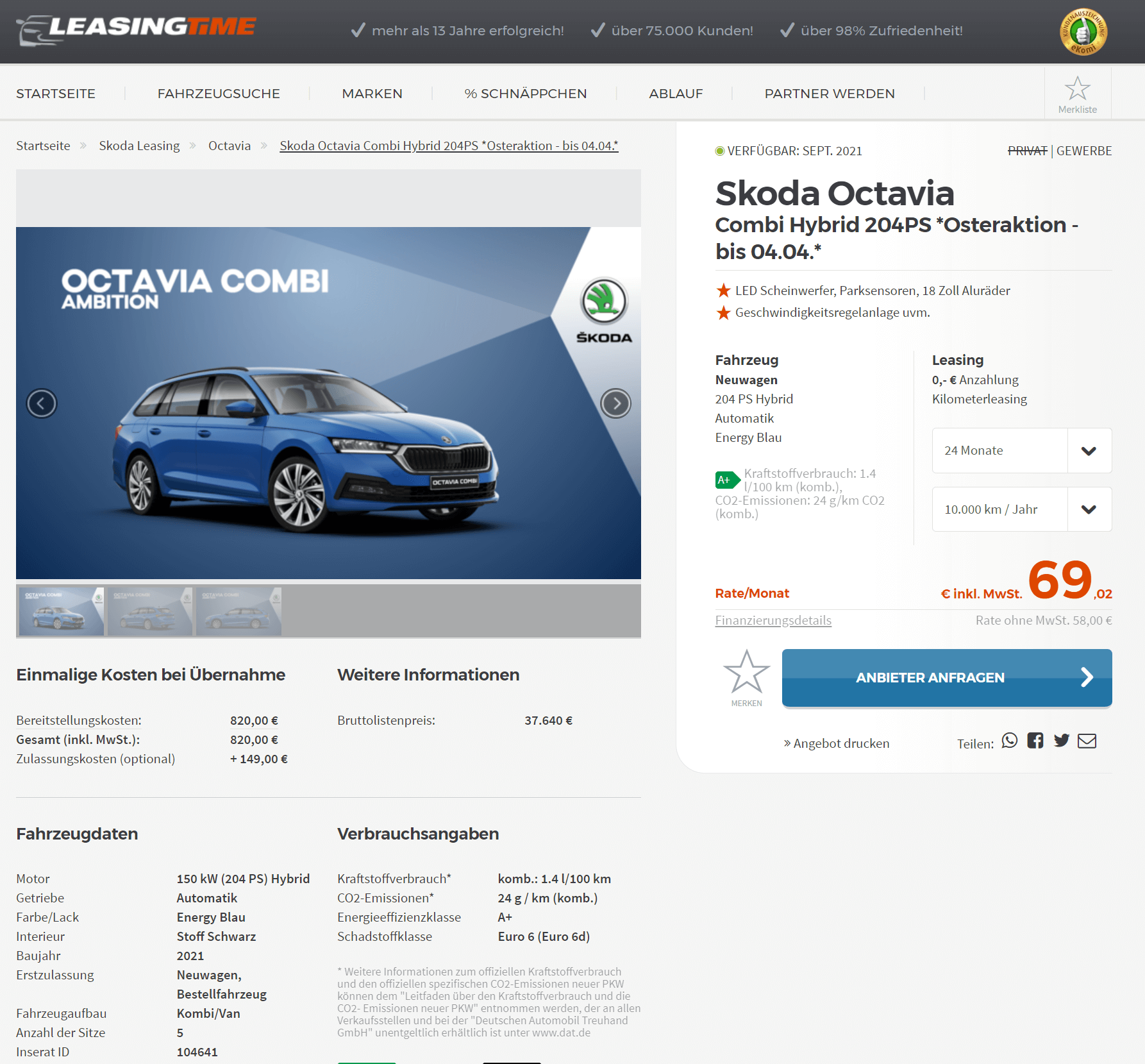Click the Schadstoffklasse value Euro 6 (Euro 6d)
The height and width of the screenshot is (1064, 1145).
click(544, 936)
